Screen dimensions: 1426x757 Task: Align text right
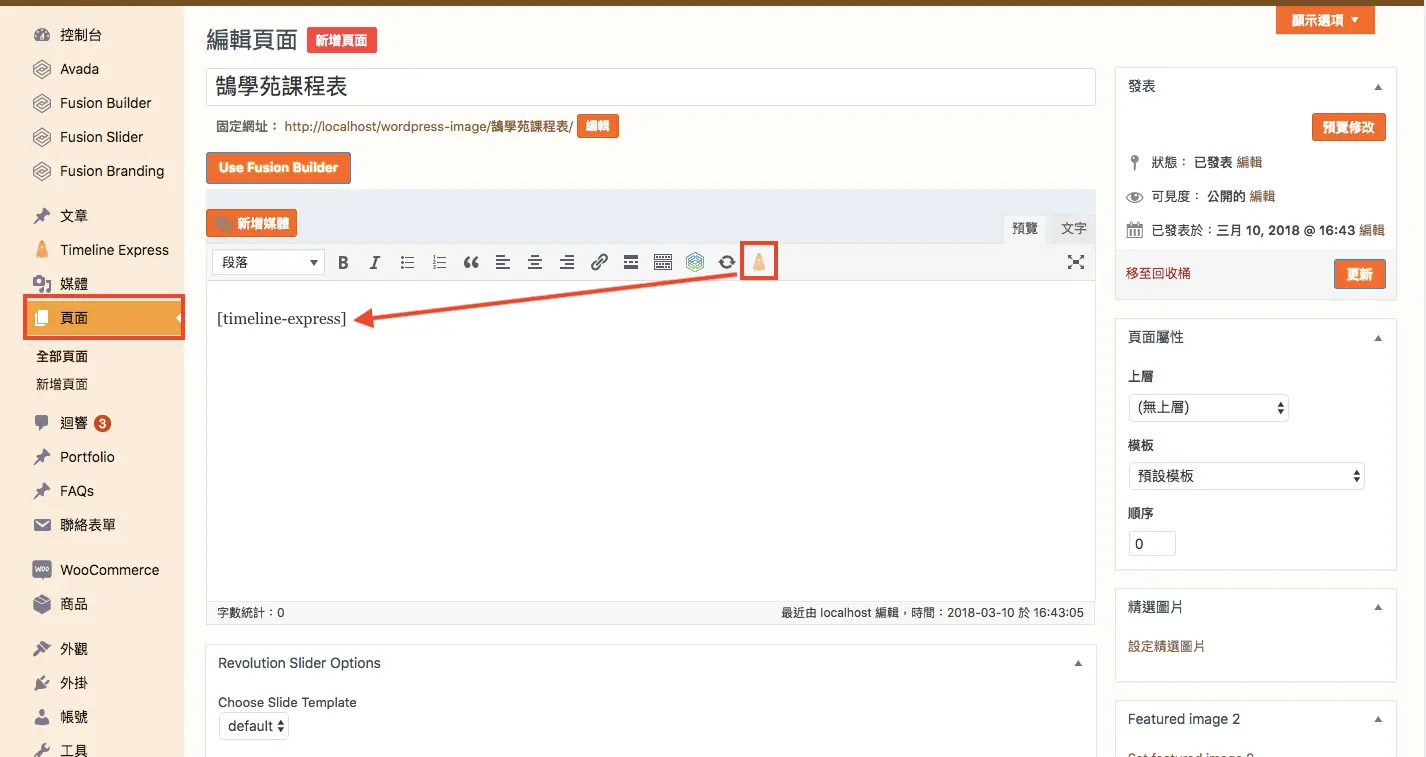pos(567,263)
